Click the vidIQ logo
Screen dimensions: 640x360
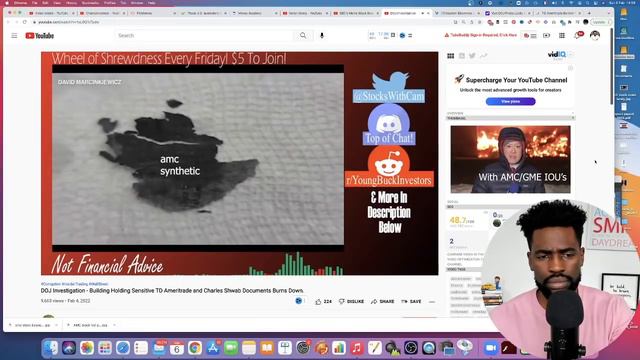[x=557, y=54]
